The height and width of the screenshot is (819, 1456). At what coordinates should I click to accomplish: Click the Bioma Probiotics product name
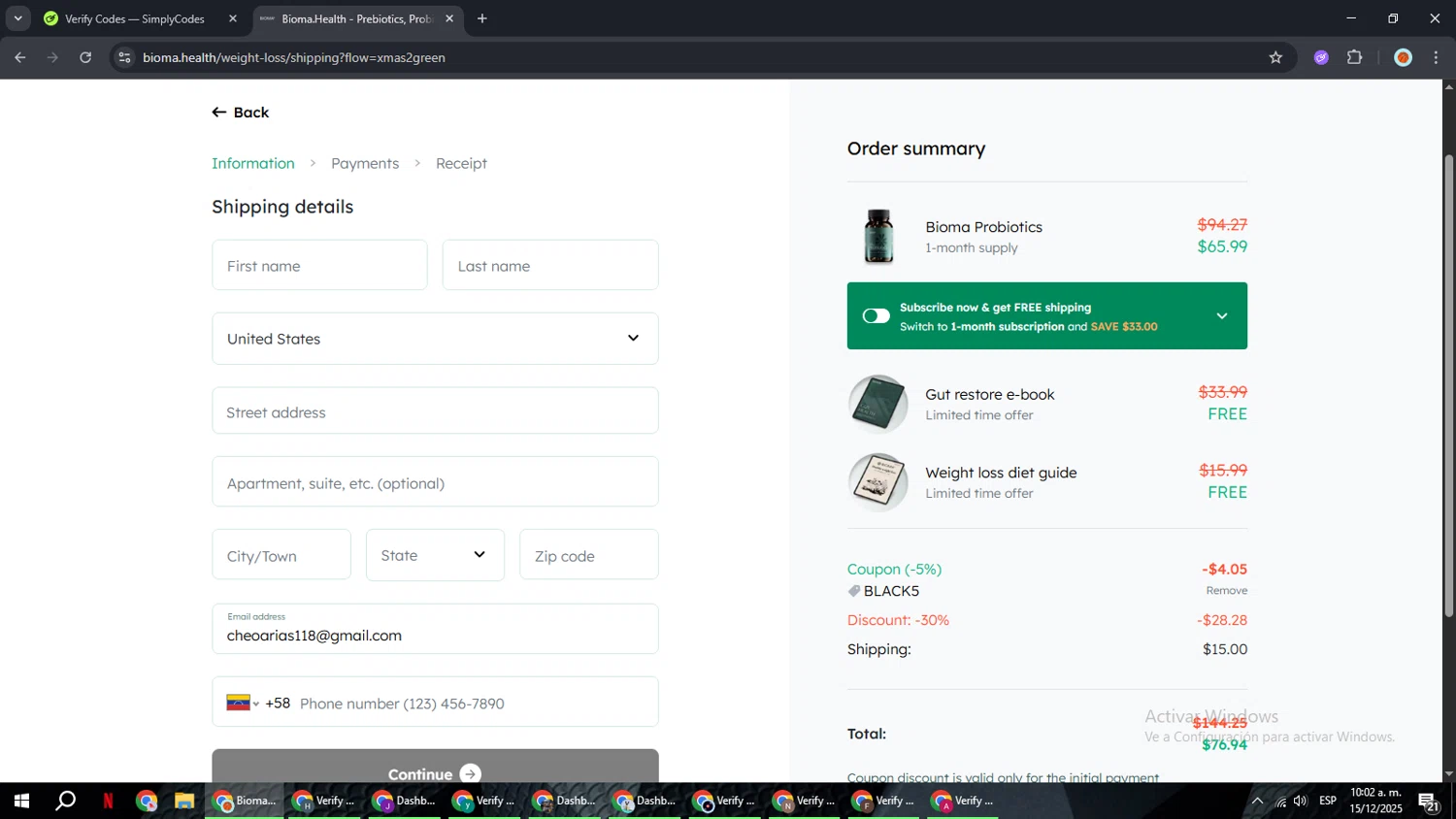click(983, 227)
